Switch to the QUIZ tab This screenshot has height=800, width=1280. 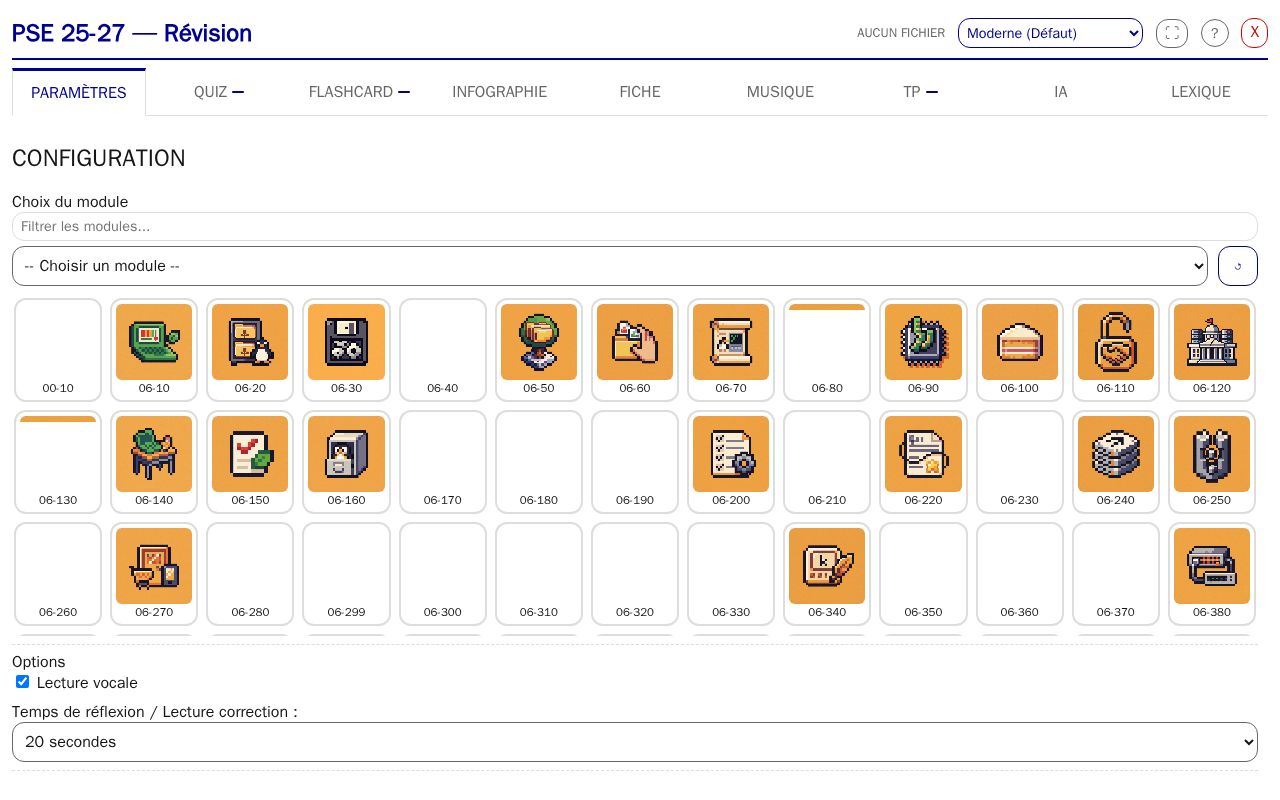pos(219,92)
